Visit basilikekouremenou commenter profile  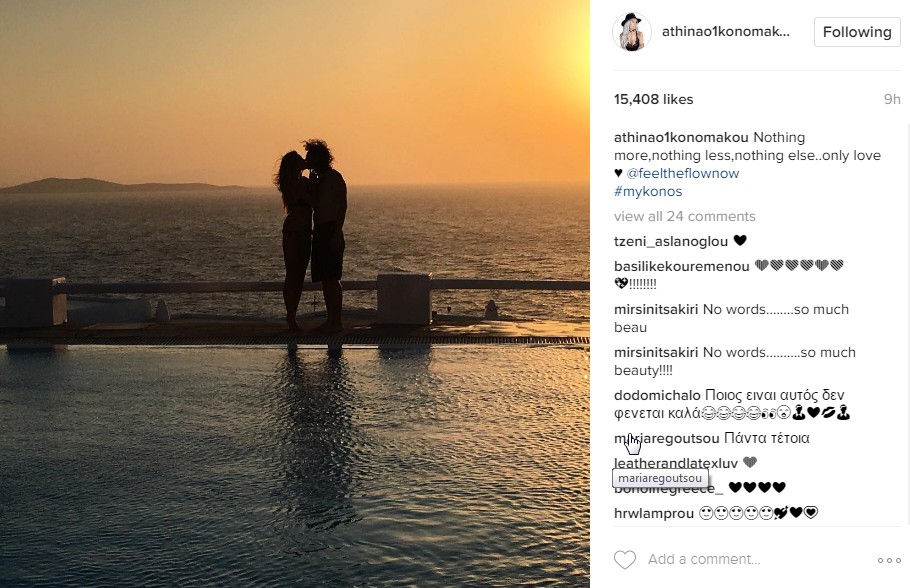[x=682, y=266]
